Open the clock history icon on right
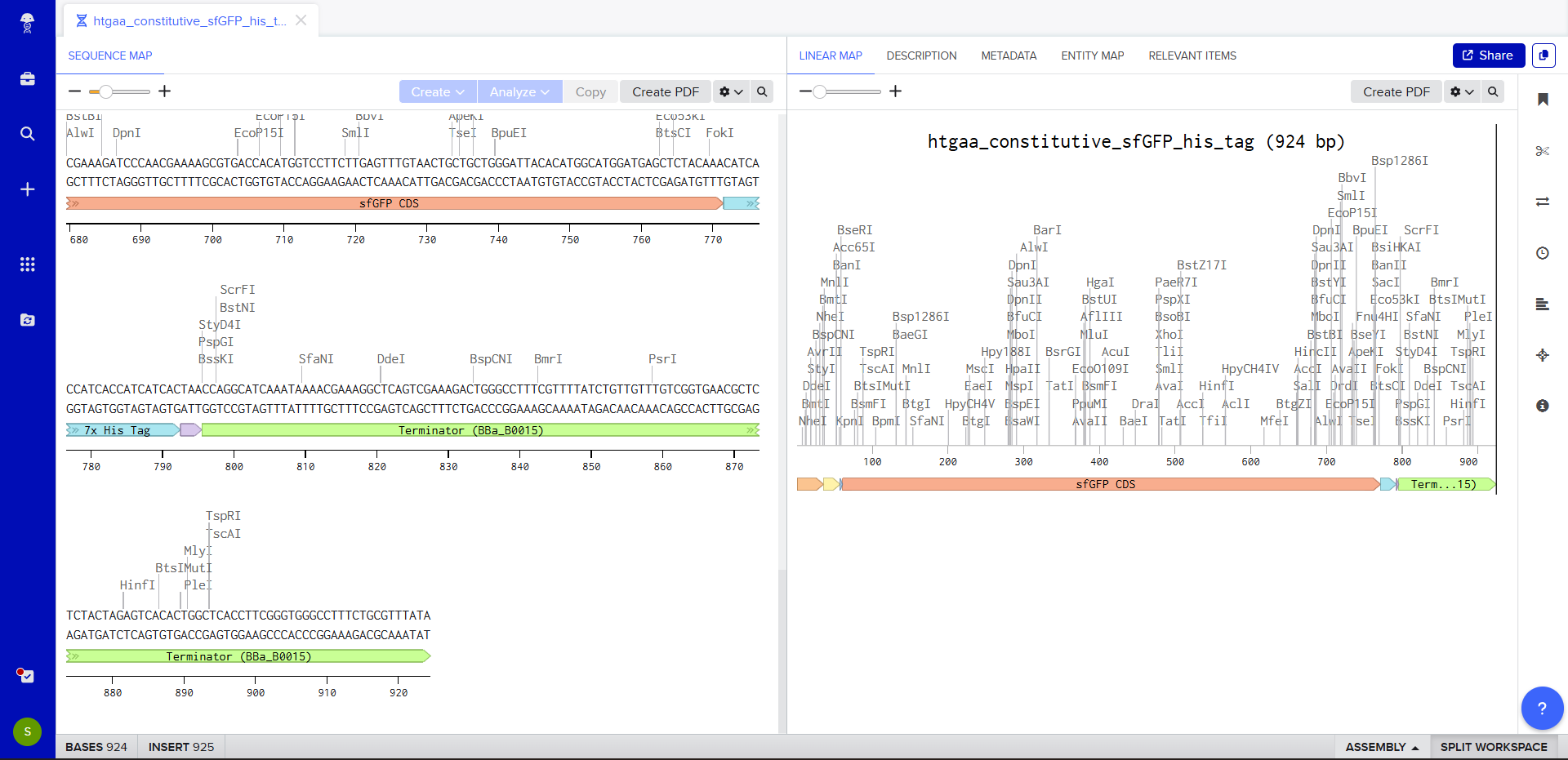 [1542, 253]
